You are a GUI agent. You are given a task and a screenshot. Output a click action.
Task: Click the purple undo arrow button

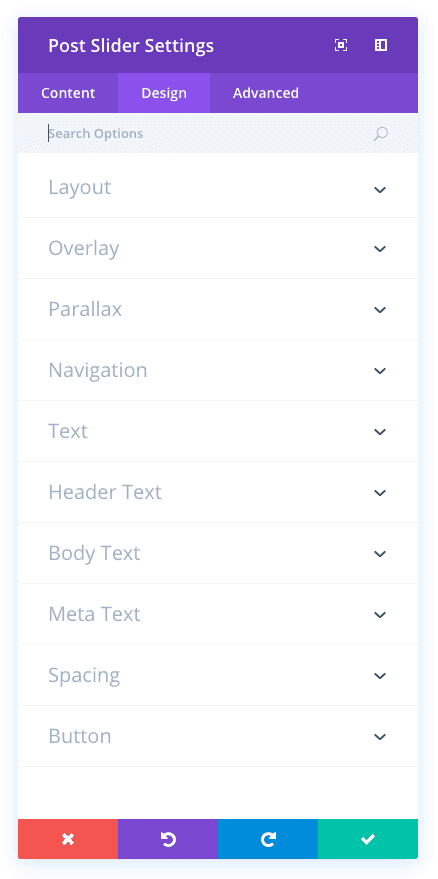pyautogui.click(x=168, y=839)
